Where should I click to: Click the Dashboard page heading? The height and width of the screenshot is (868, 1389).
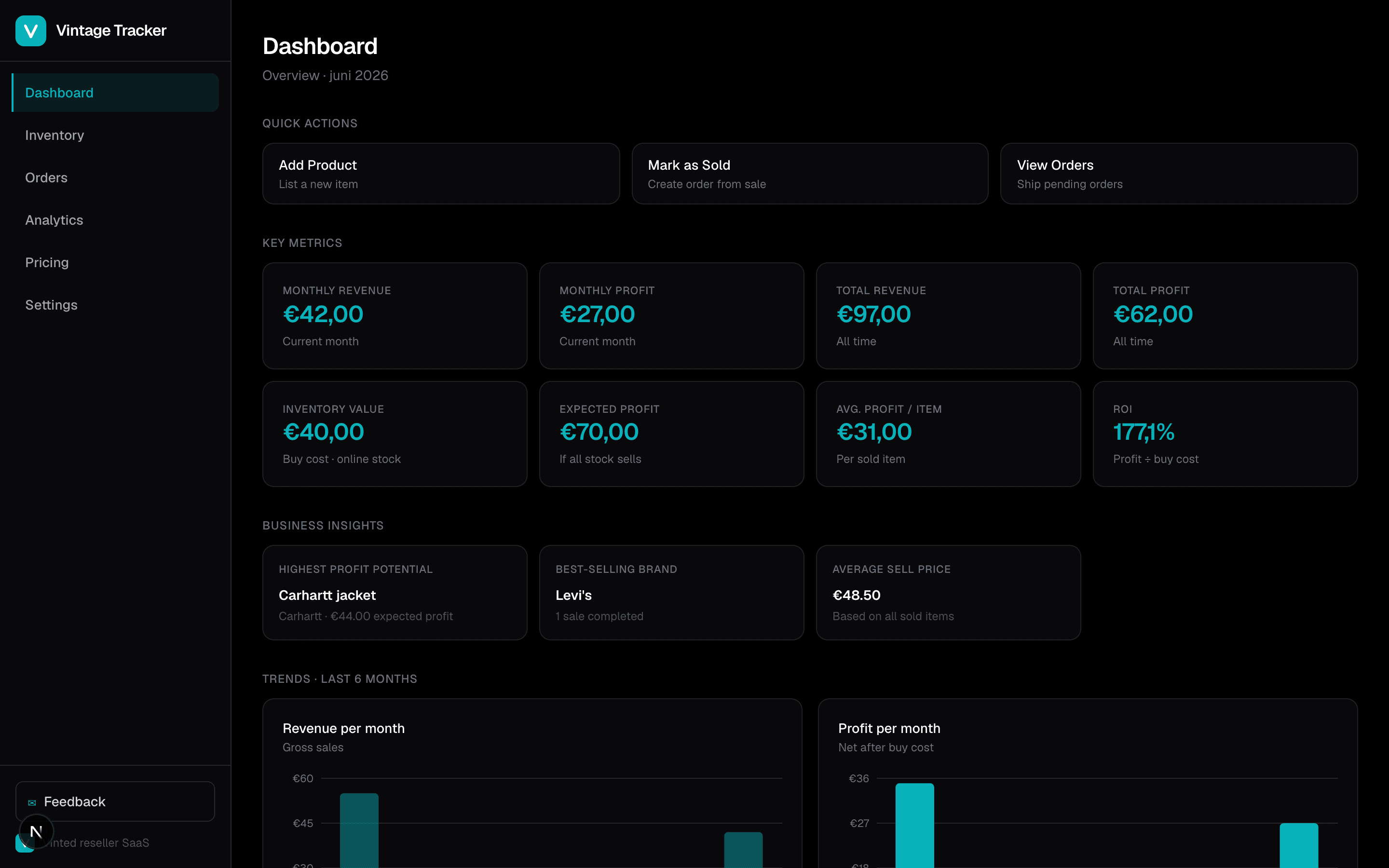pyautogui.click(x=320, y=46)
